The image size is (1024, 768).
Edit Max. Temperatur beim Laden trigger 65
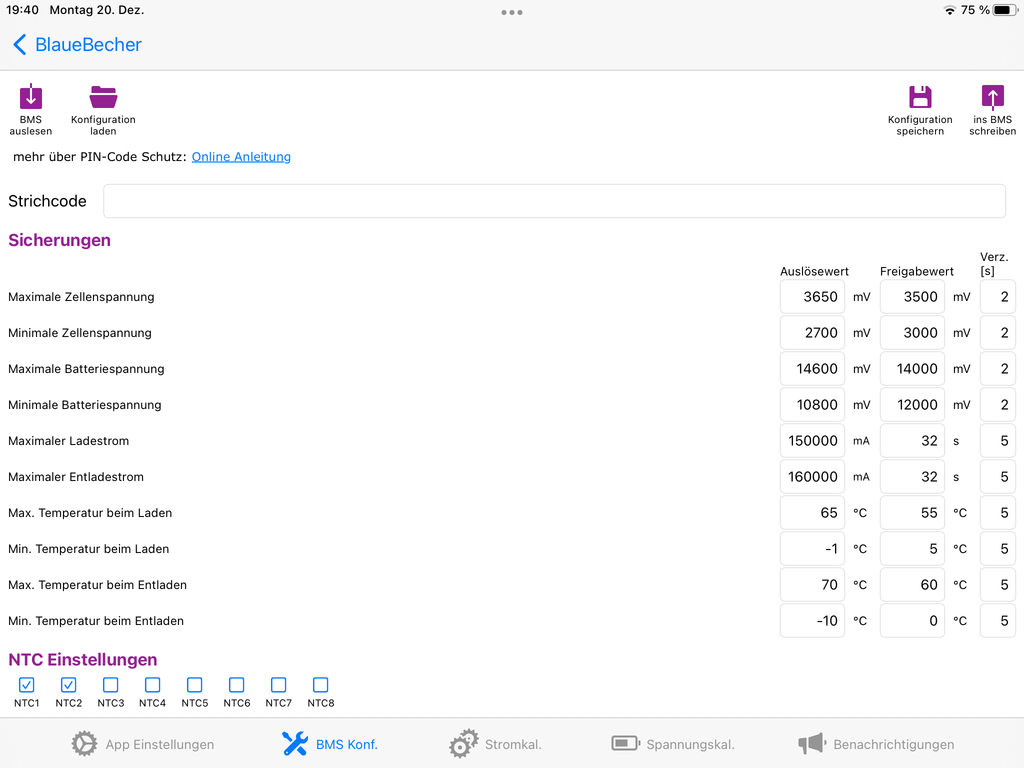click(x=812, y=513)
